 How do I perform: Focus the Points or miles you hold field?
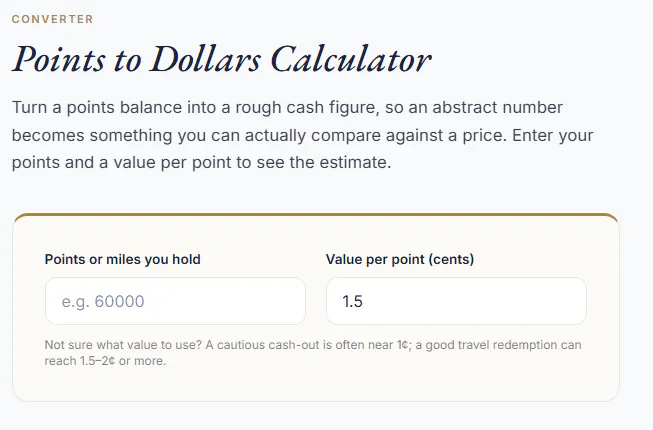175,301
